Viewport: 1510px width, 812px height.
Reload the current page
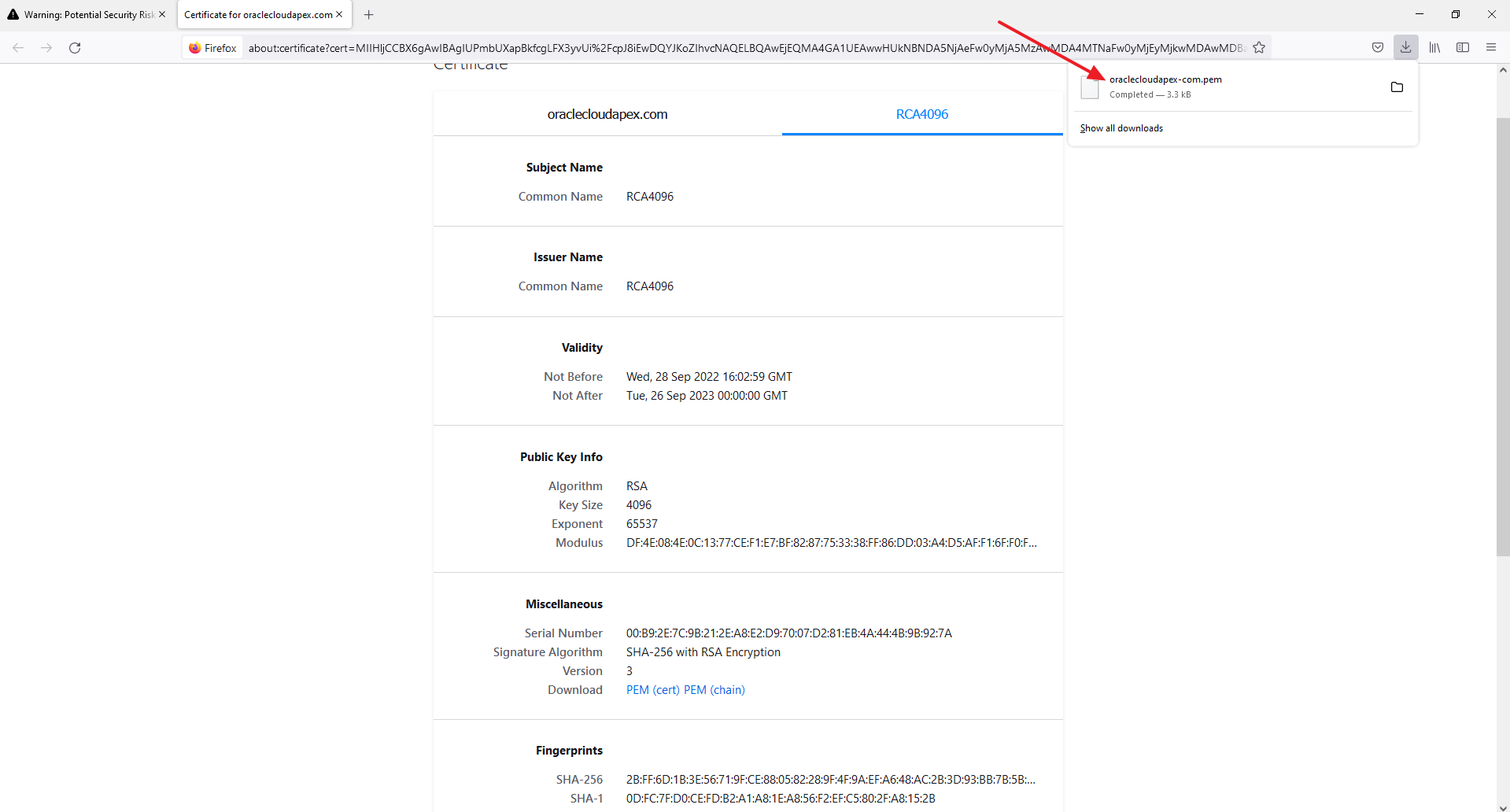(75, 48)
